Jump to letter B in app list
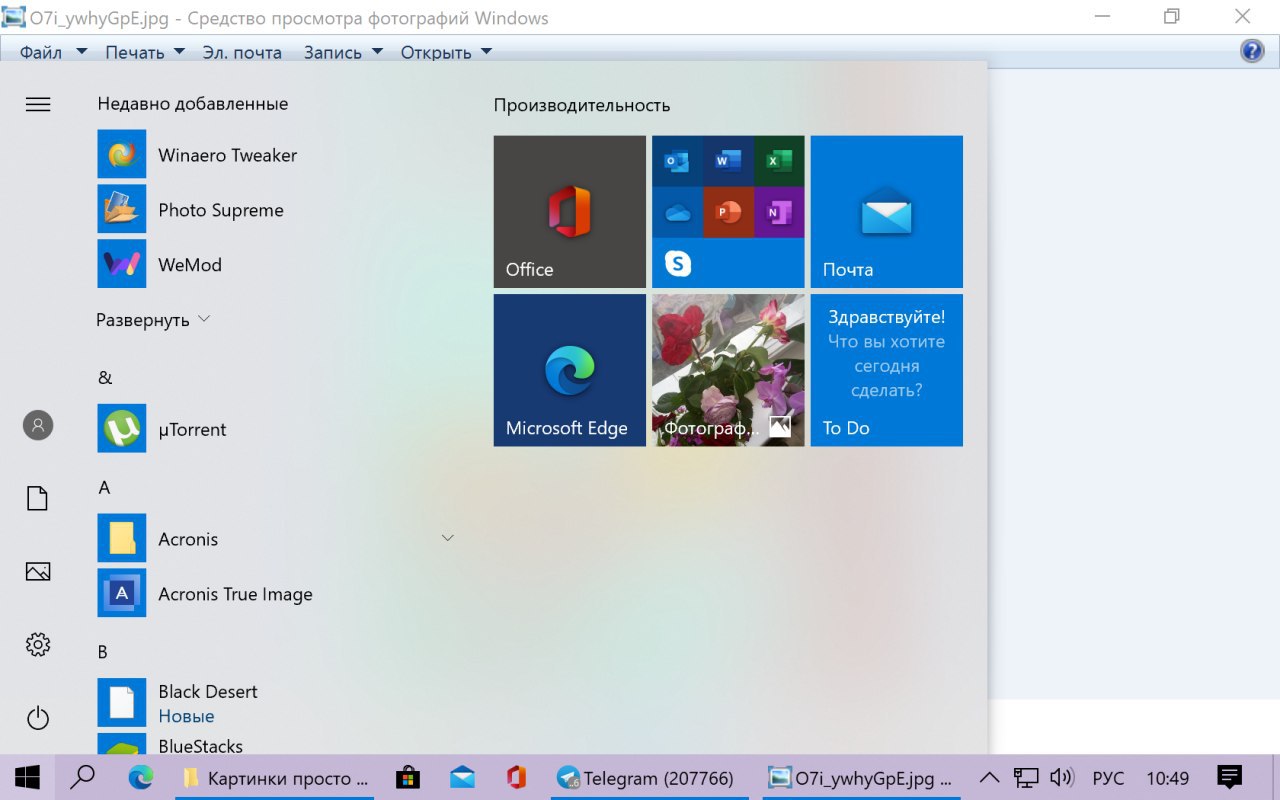Screen dimensions: 1280x800 (x=102, y=652)
